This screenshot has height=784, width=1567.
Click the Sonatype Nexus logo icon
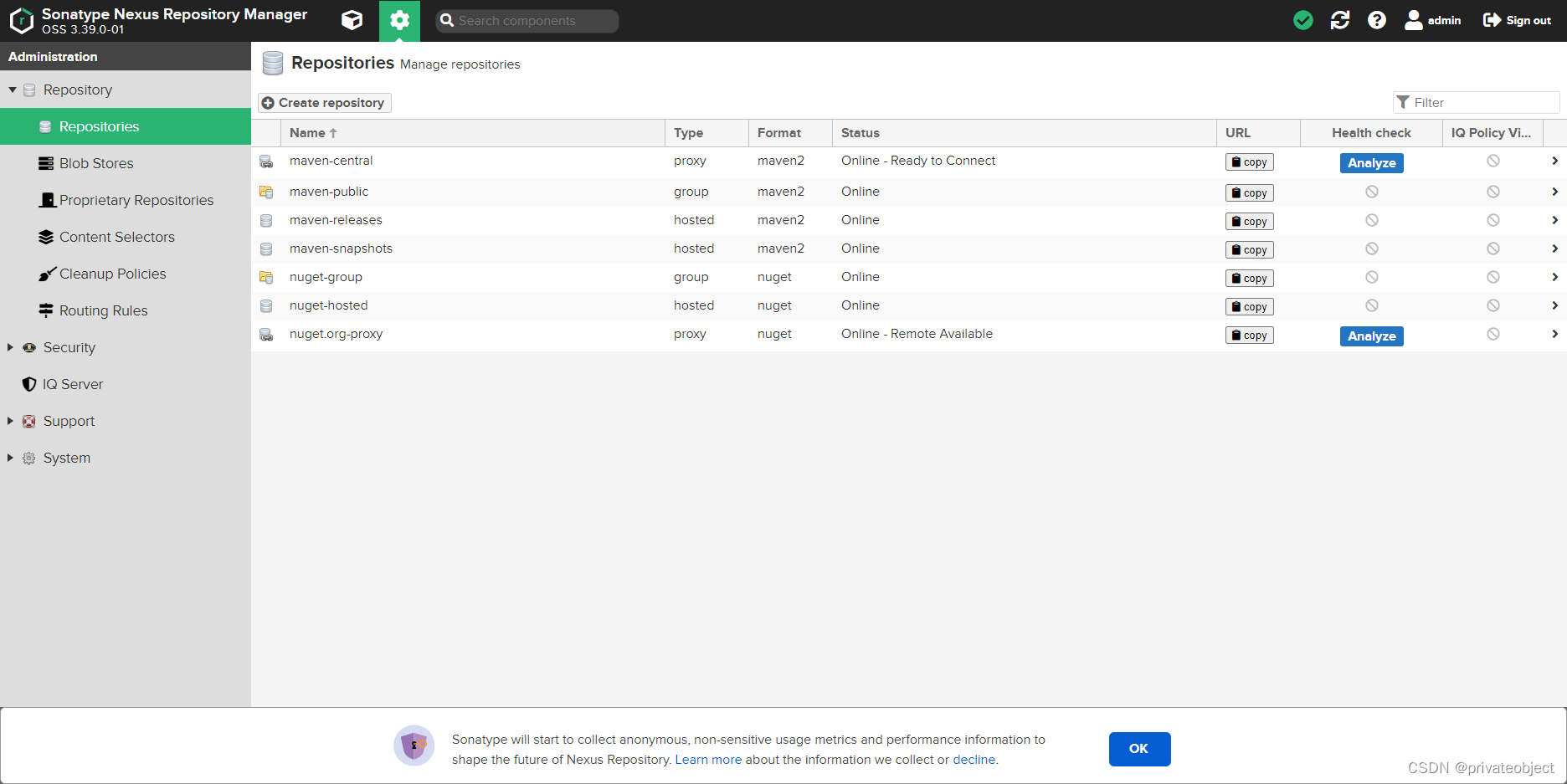(x=21, y=20)
